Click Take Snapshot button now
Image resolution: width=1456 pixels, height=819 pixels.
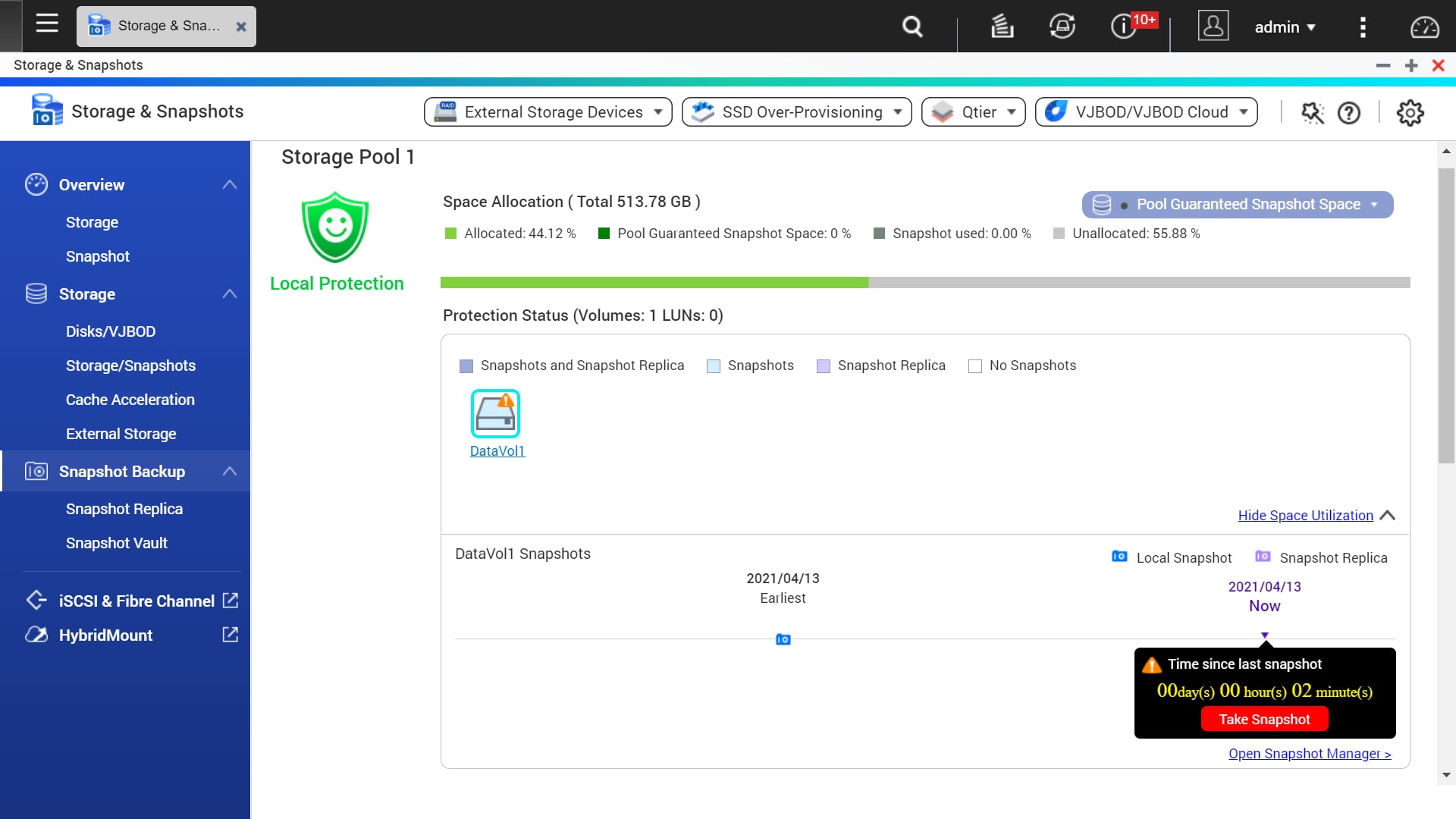click(x=1265, y=719)
